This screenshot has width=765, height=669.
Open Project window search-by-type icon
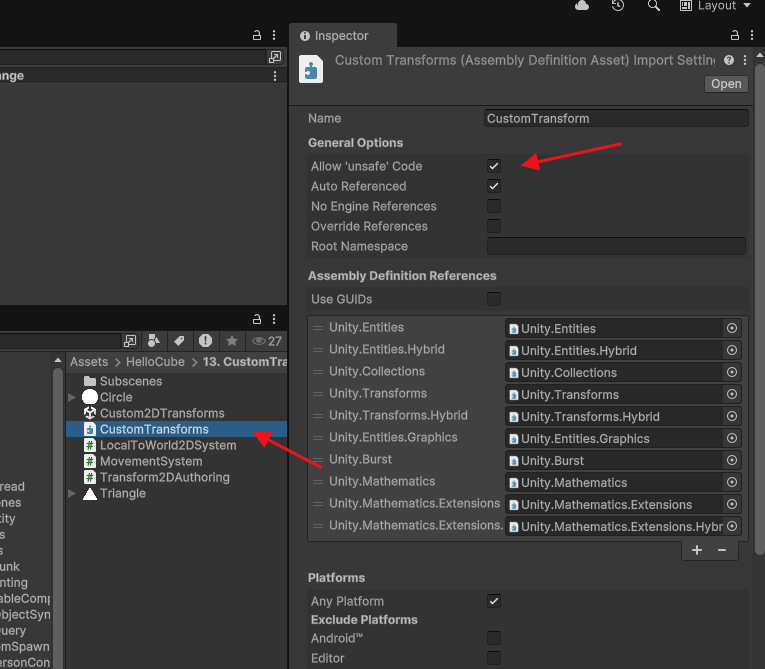(154, 341)
